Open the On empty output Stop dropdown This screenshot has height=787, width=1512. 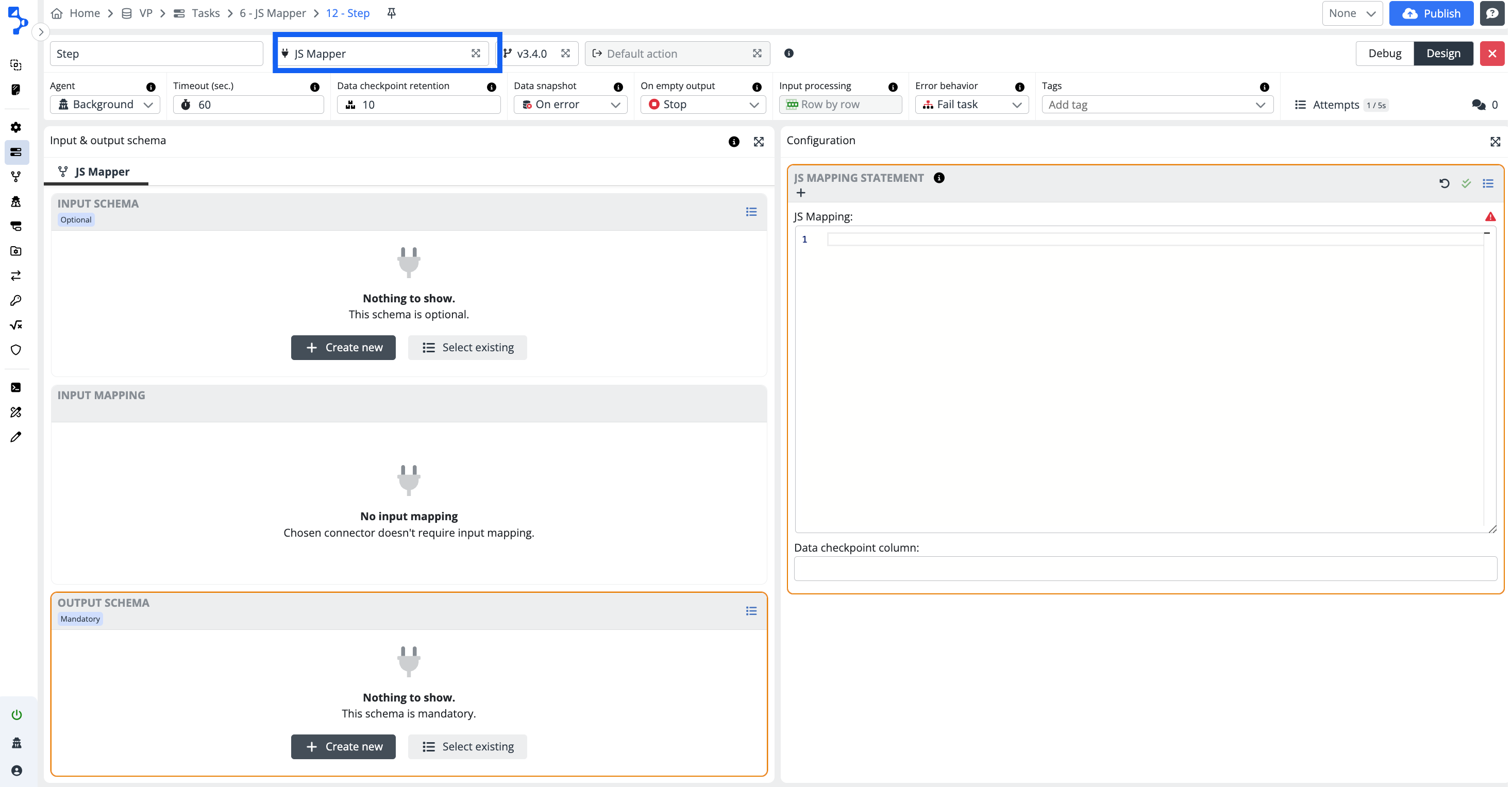tap(702, 105)
